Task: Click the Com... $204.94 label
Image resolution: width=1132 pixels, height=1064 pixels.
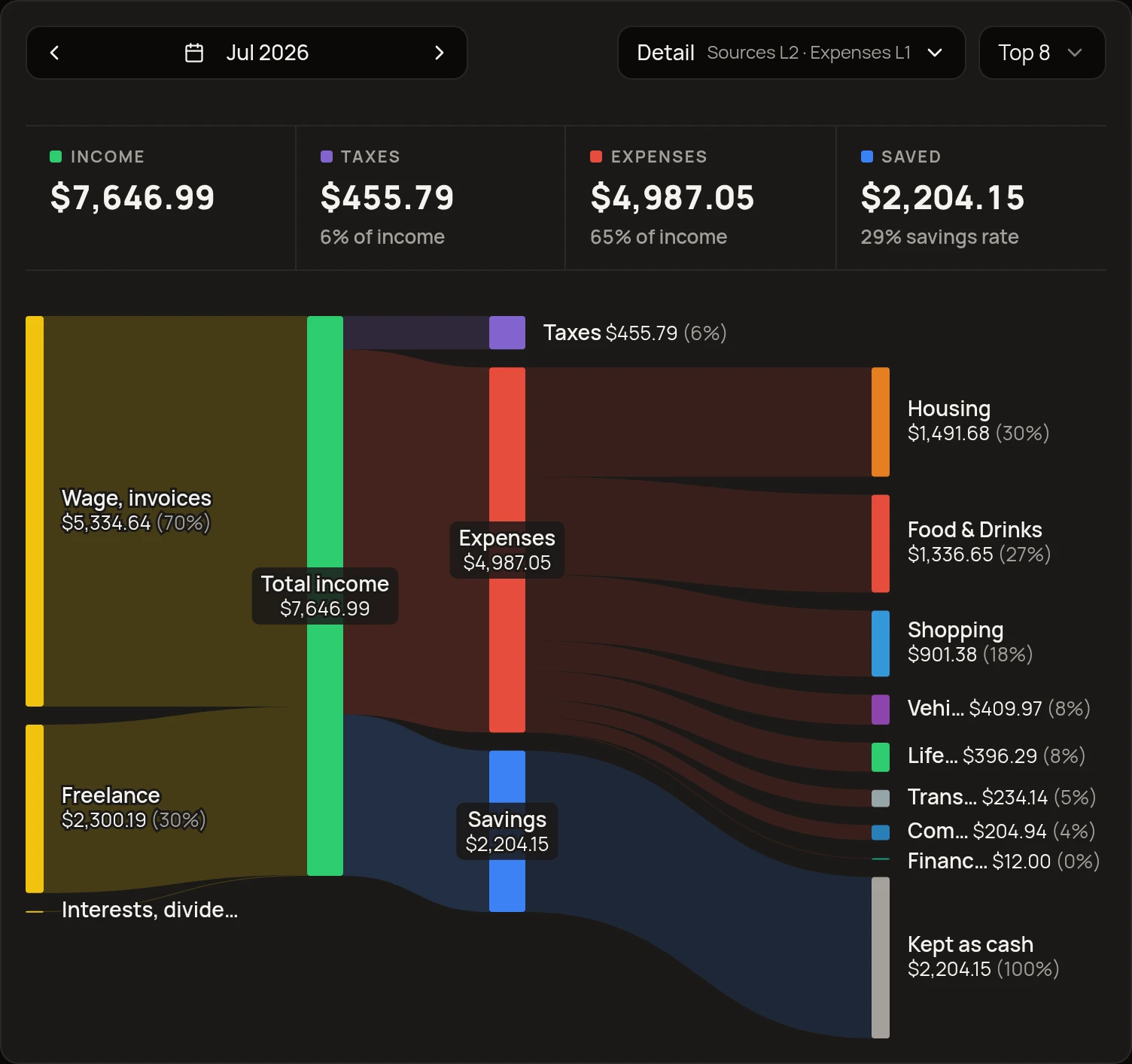Action: (1001, 831)
